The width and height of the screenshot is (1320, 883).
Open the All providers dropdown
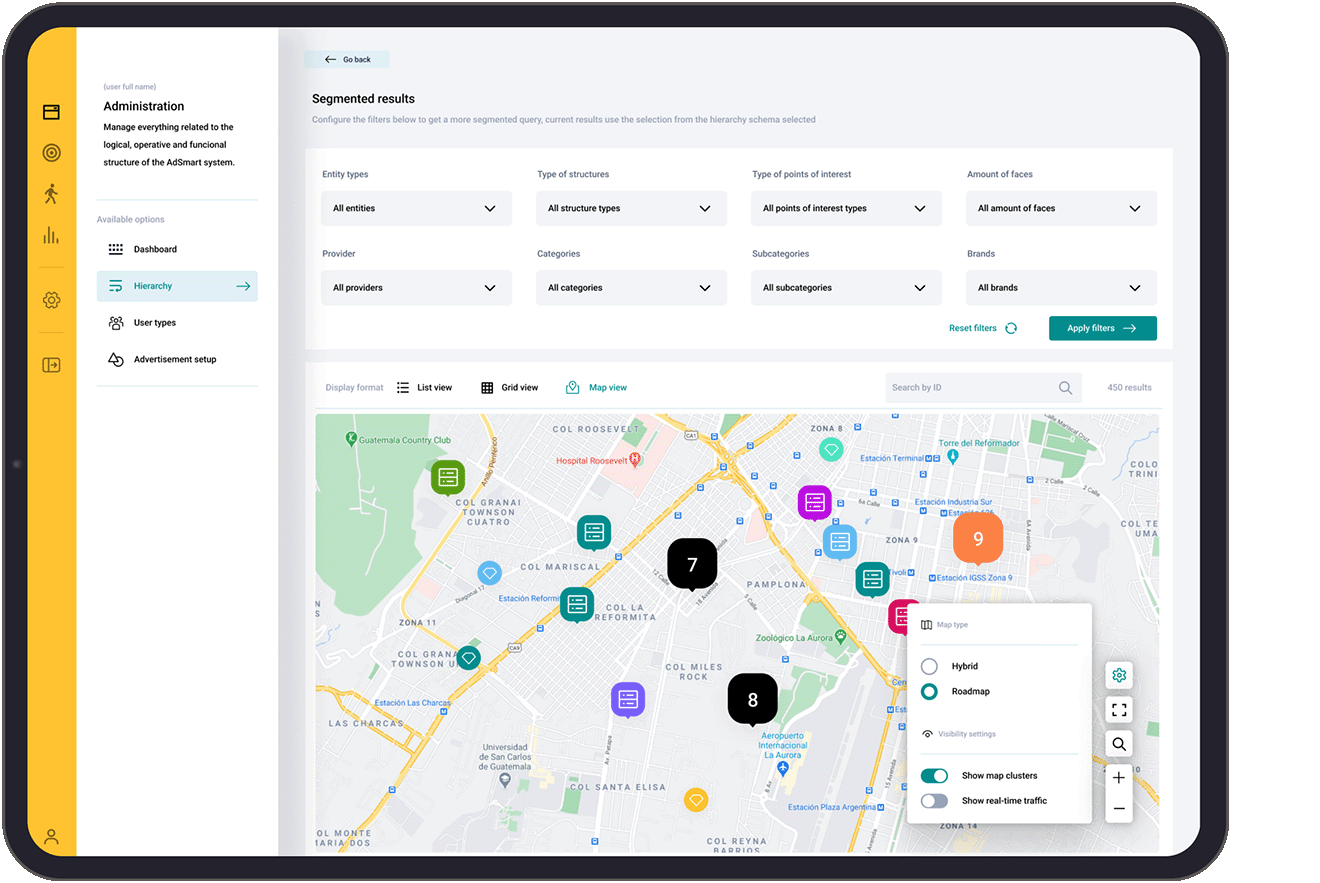pyautogui.click(x=414, y=288)
